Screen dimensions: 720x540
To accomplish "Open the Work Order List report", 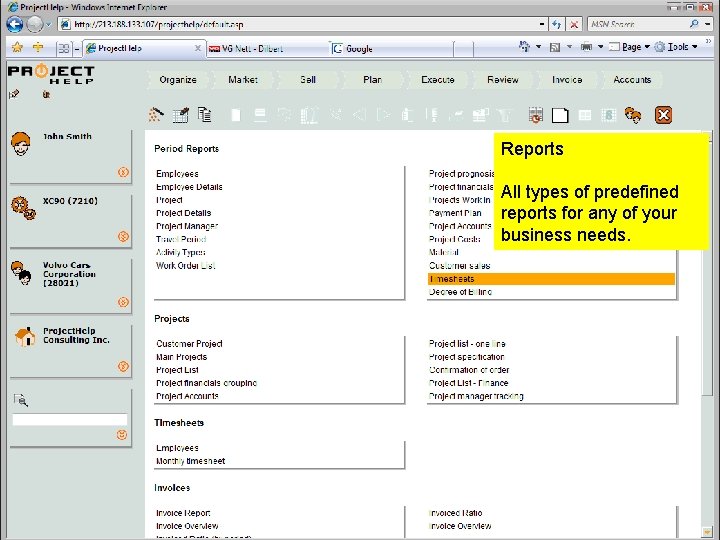I will click(x=186, y=265).
